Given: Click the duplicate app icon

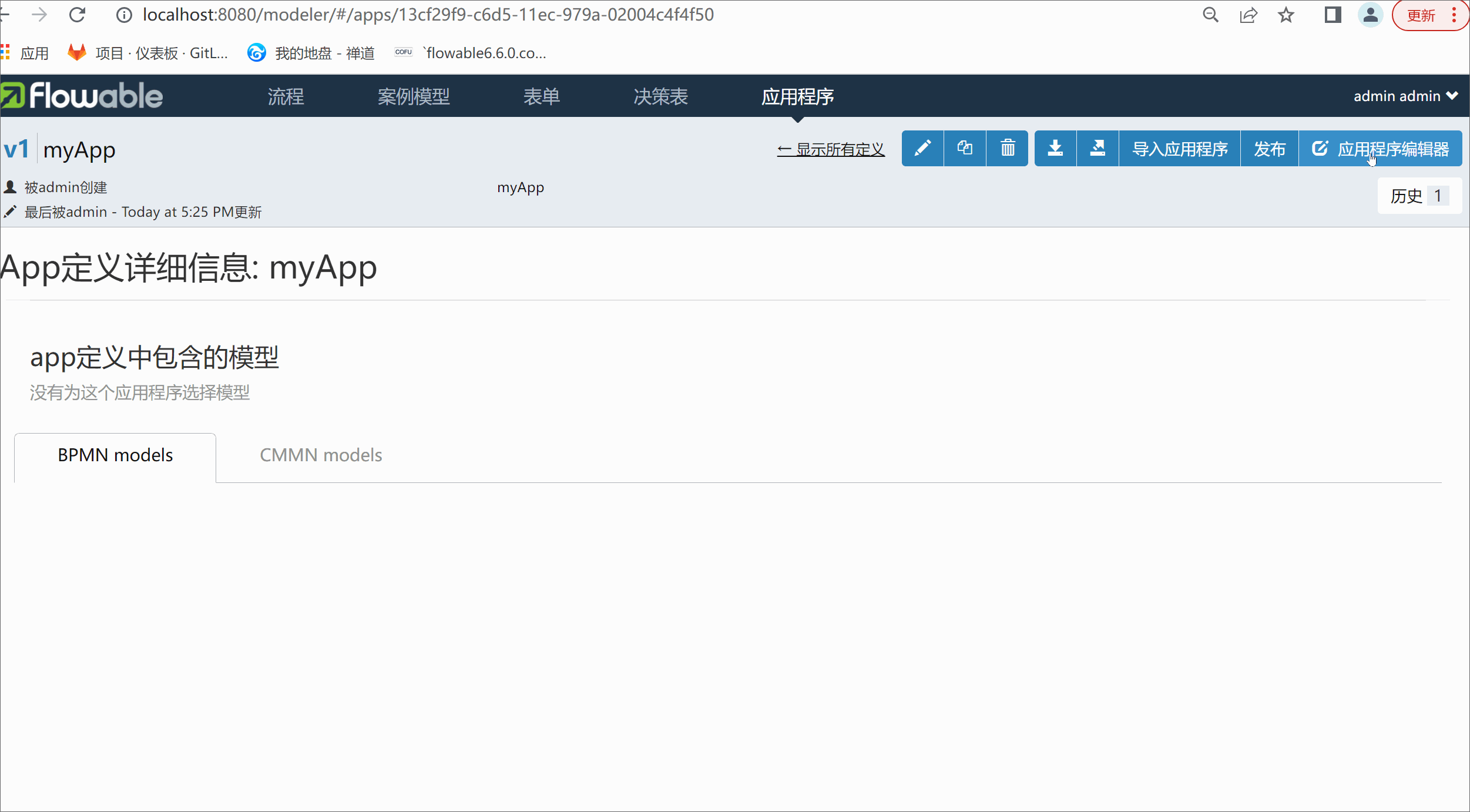Looking at the screenshot, I should pos(965,149).
